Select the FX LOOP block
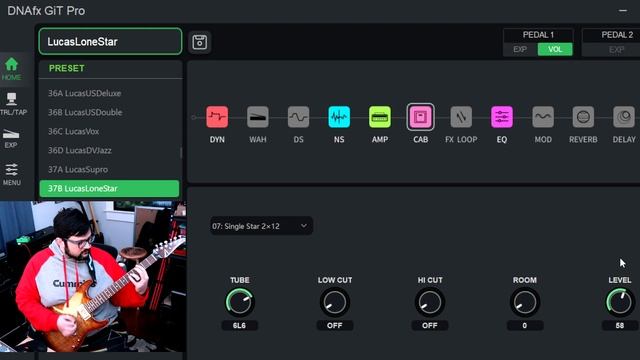The width and height of the screenshot is (640, 360). [461, 117]
